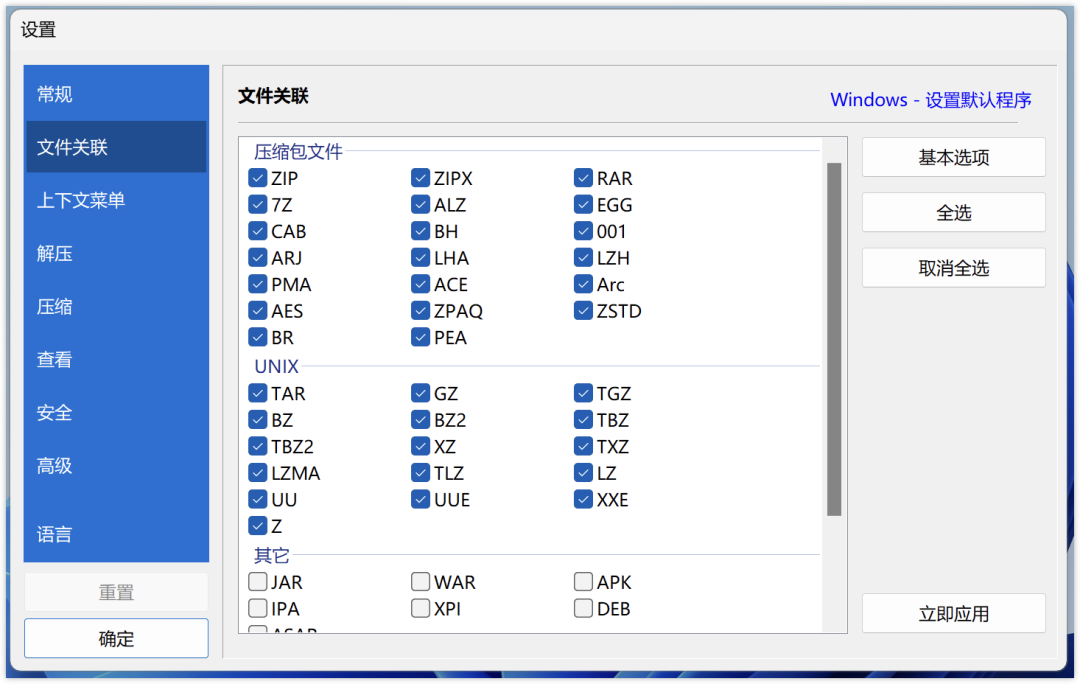The height and width of the screenshot is (684, 1080).
Task: Click the 立即应用 button
Action: (x=953, y=614)
